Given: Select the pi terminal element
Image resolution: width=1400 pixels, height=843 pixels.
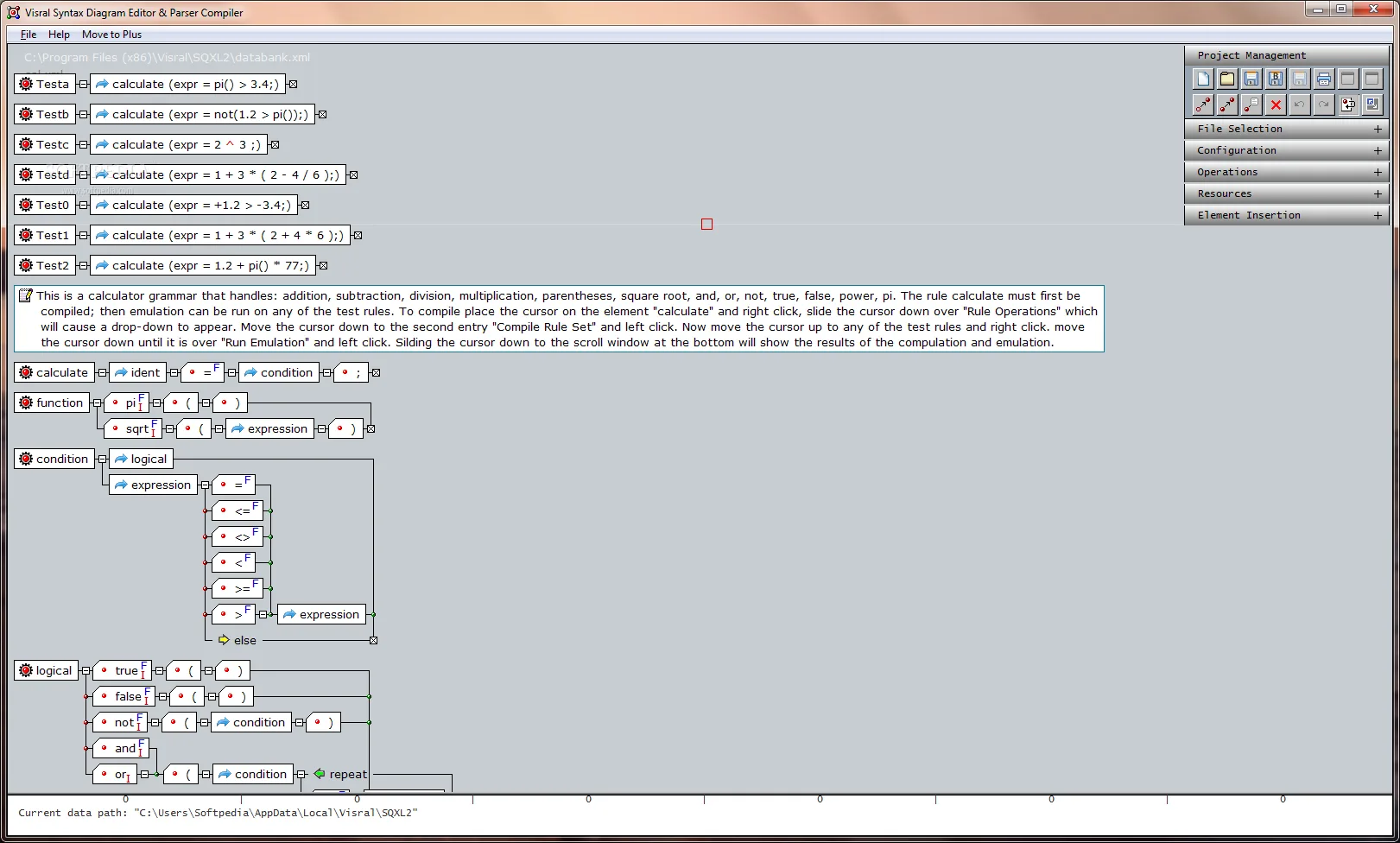Looking at the screenshot, I should click(x=126, y=402).
